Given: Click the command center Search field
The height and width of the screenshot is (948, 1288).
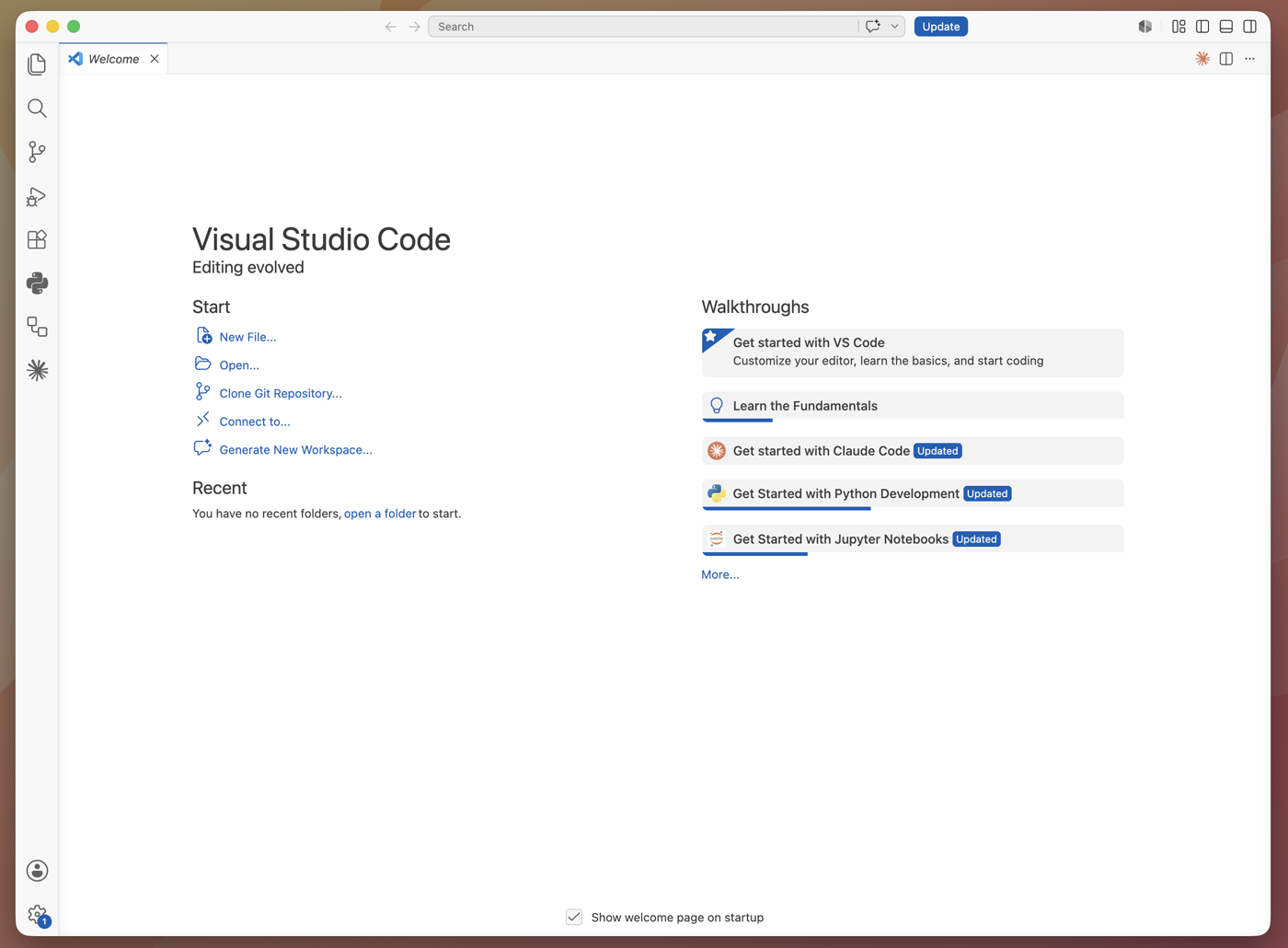Looking at the screenshot, I should click(644, 27).
